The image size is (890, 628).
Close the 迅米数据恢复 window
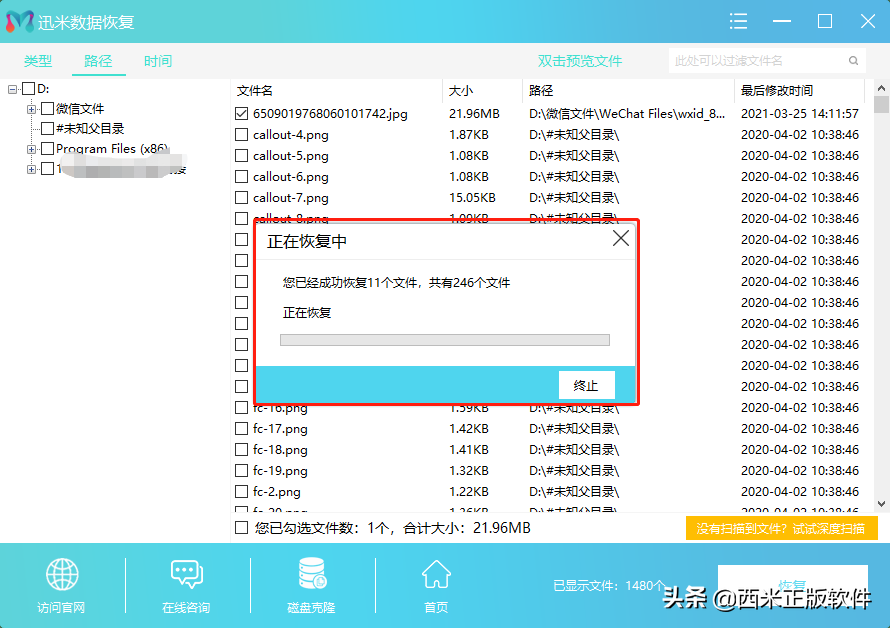pos(868,22)
